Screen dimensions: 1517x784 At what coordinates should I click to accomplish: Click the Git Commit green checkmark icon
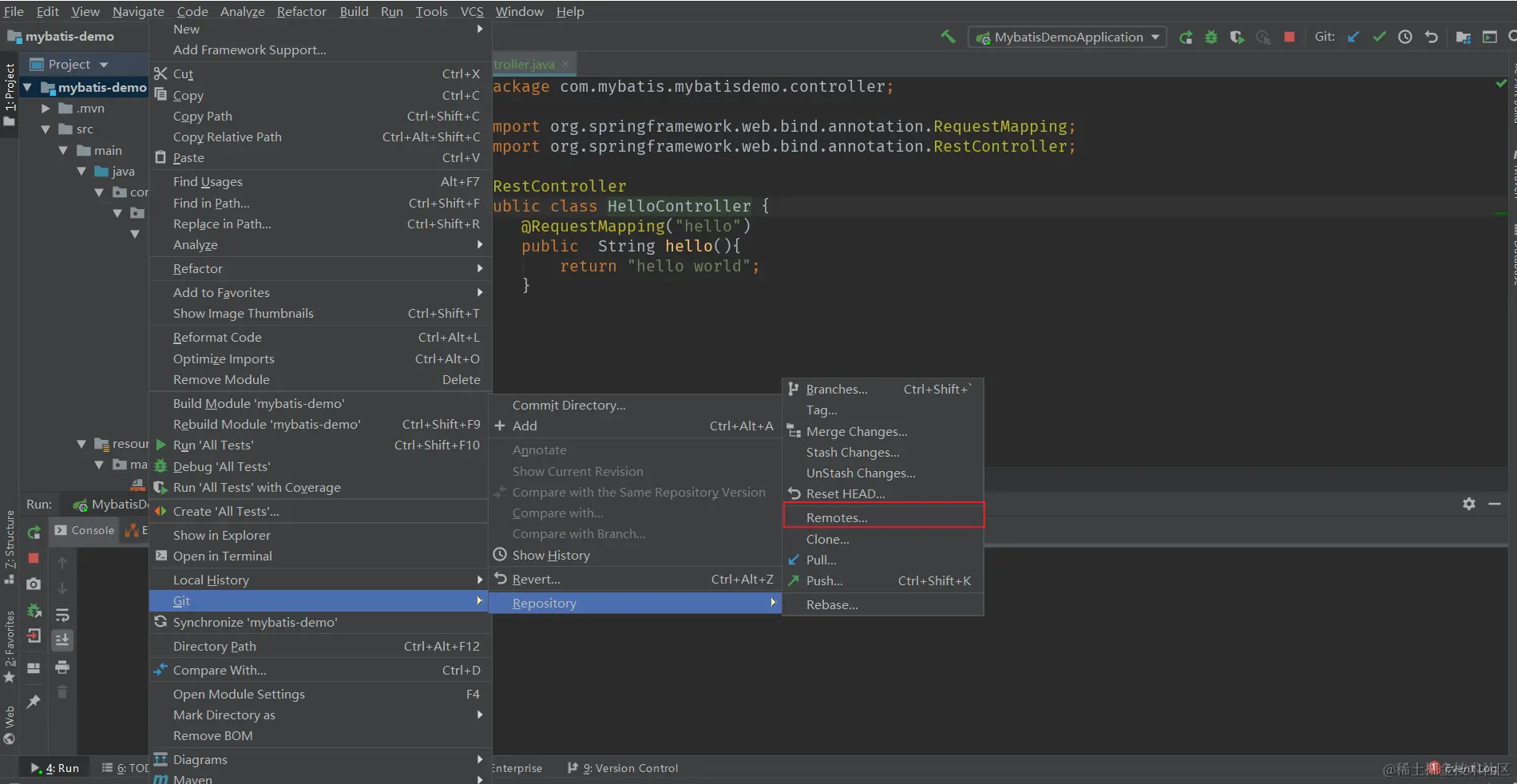[x=1379, y=37]
